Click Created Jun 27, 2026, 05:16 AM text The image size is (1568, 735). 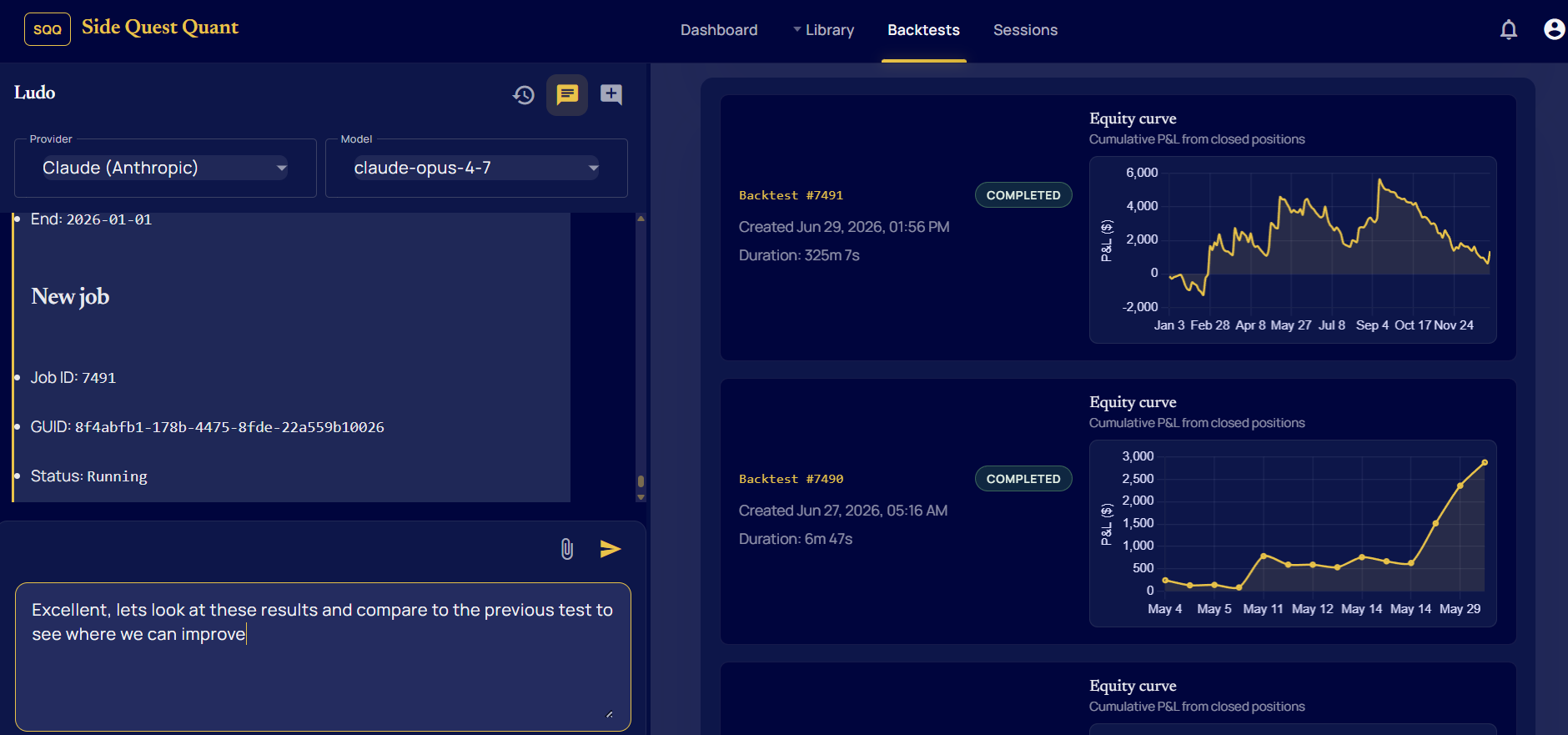click(x=843, y=511)
